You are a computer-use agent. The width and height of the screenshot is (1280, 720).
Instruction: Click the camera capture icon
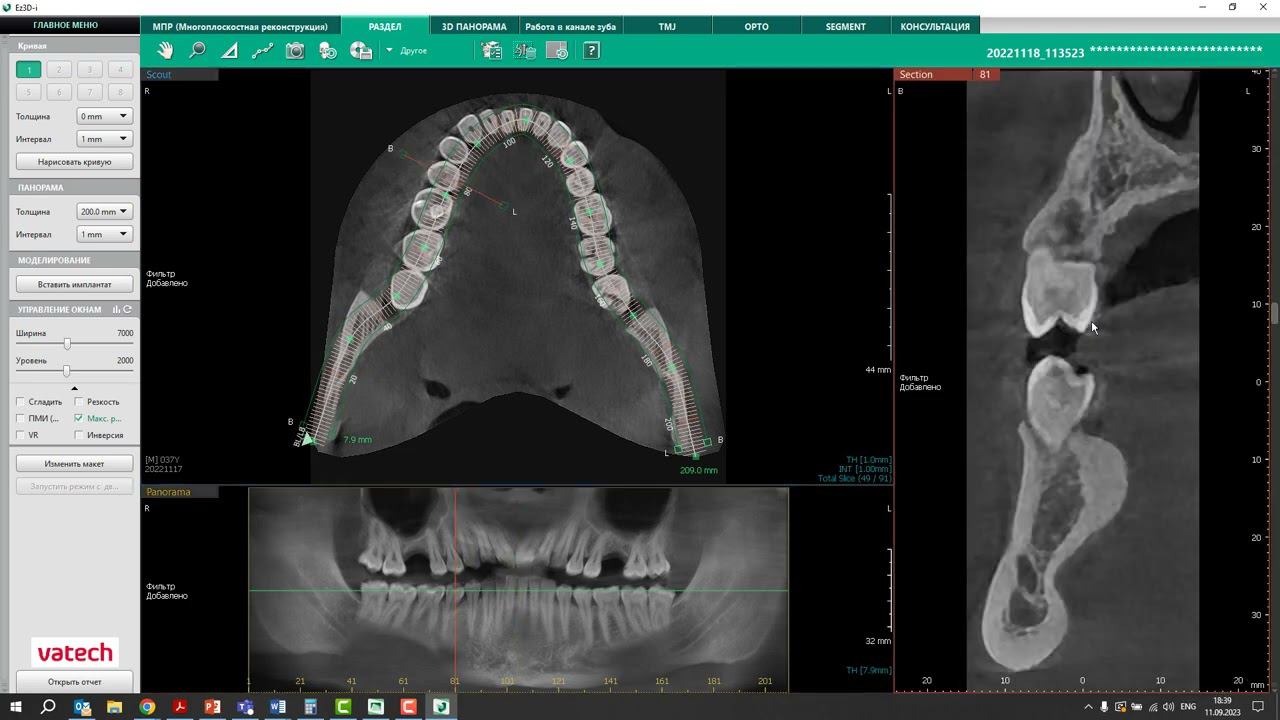click(x=295, y=50)
